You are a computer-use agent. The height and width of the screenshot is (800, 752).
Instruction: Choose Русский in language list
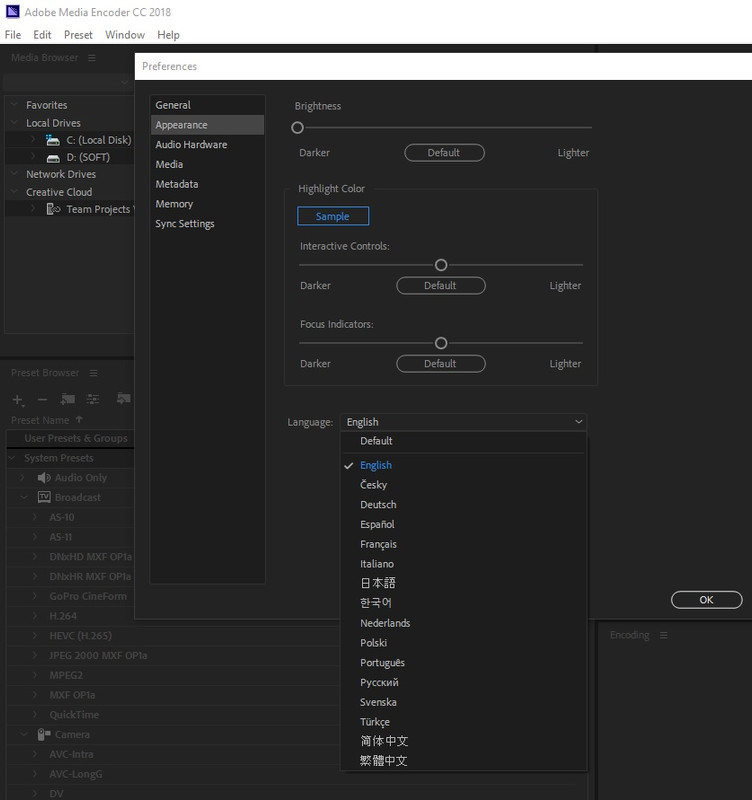(x=463, y=683)
